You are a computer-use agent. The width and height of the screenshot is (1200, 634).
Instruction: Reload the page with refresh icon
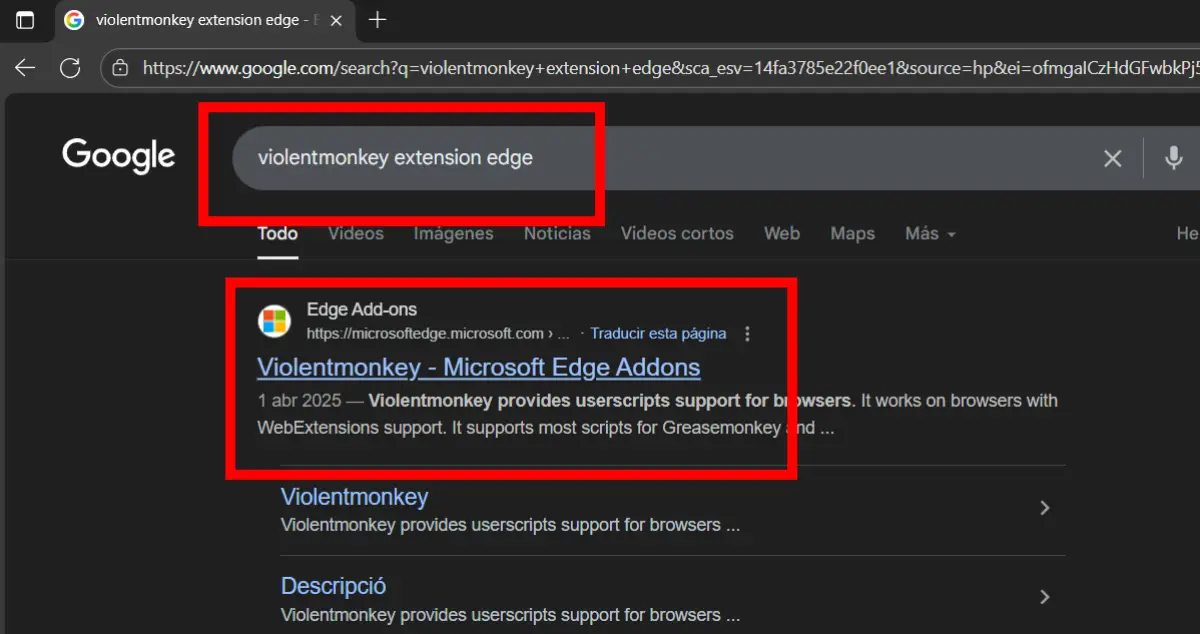70,68
